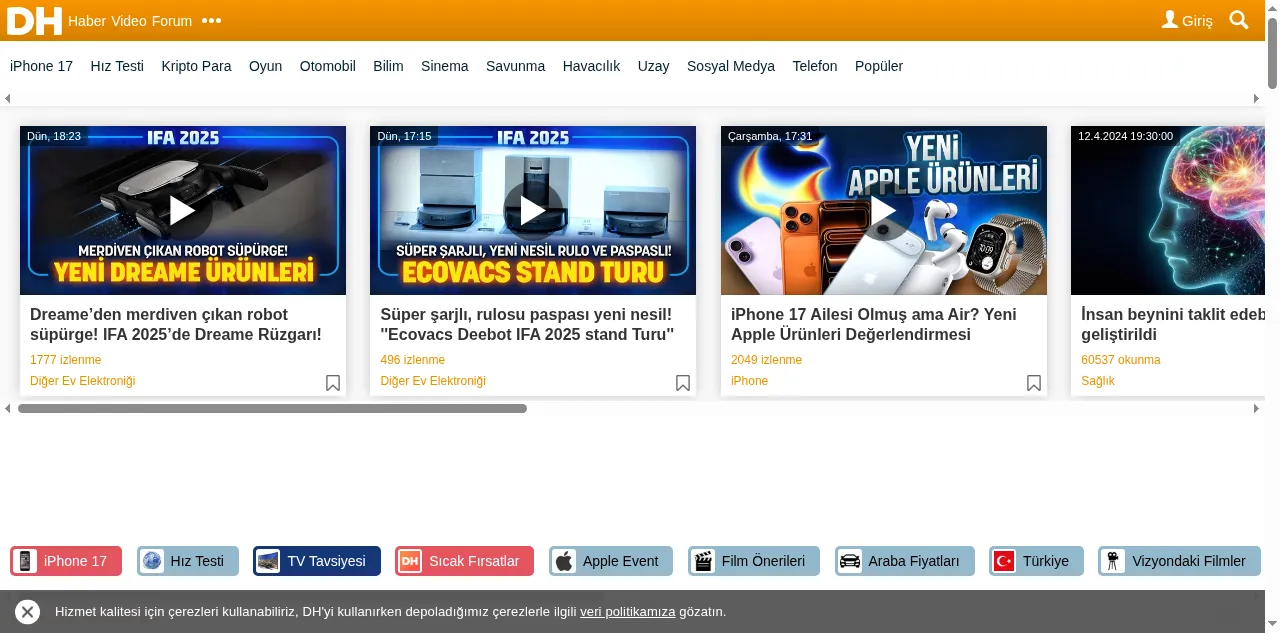The image size is (1280, 633).
Task: Open Forum in the top header
Action: click(172, 21)
